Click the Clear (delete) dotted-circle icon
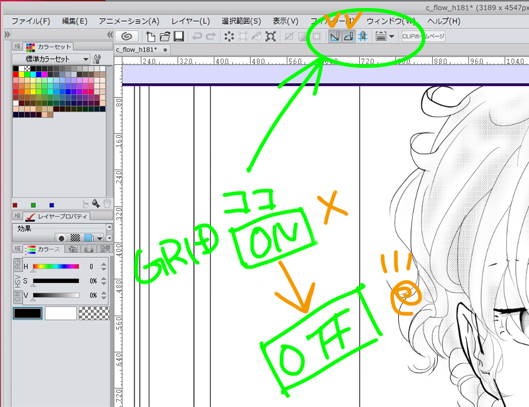 tap(229, 36)
